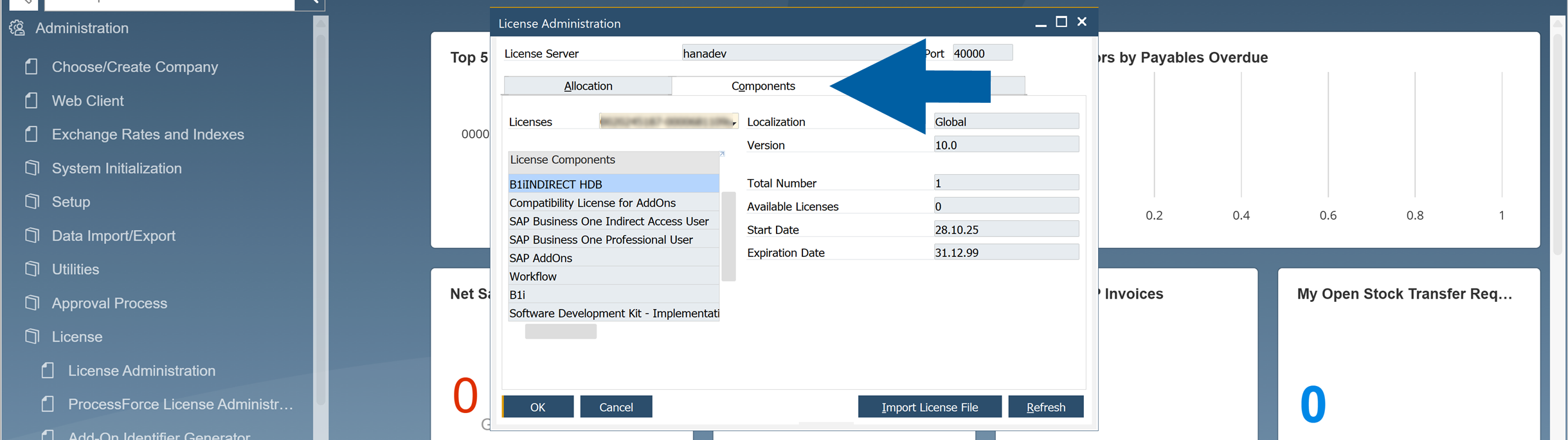
Task: Click the License Server field
Action: click(x=800, y=53)
